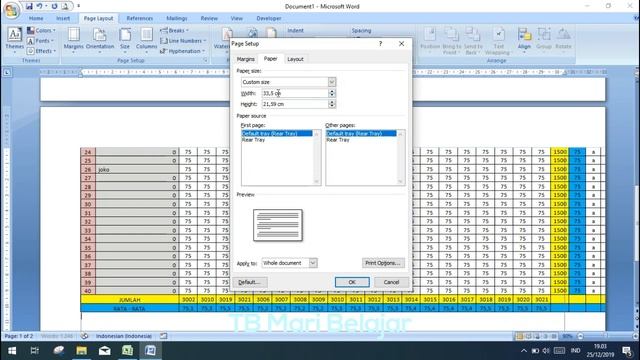640x360 pixels.
Task: Click the Height spinner arrows
Action: tap(332, 104)
